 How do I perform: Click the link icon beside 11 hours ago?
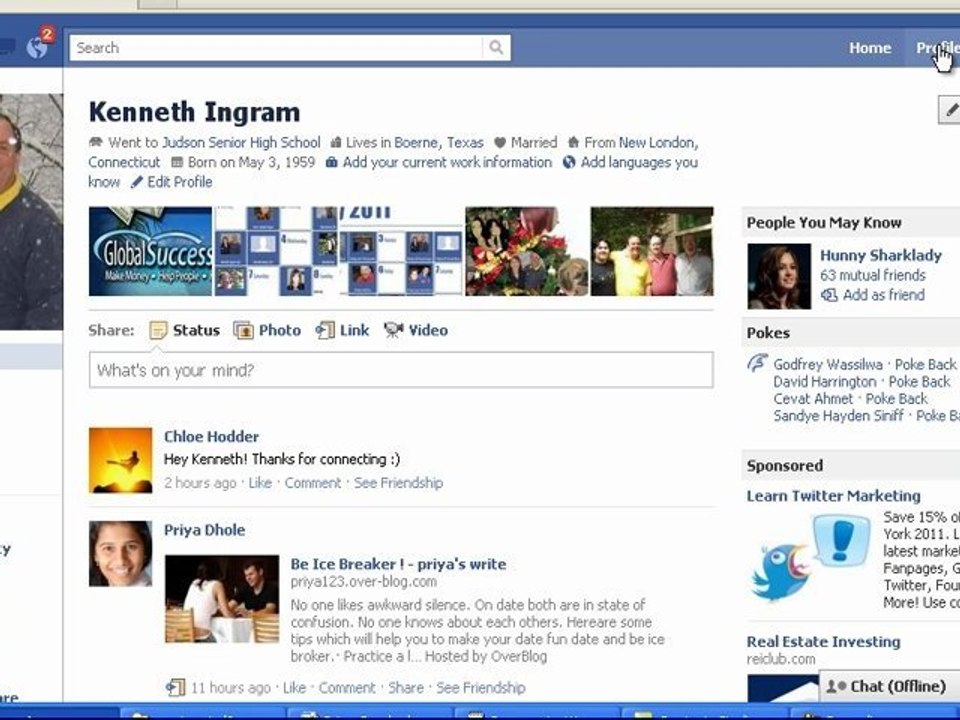175,688
